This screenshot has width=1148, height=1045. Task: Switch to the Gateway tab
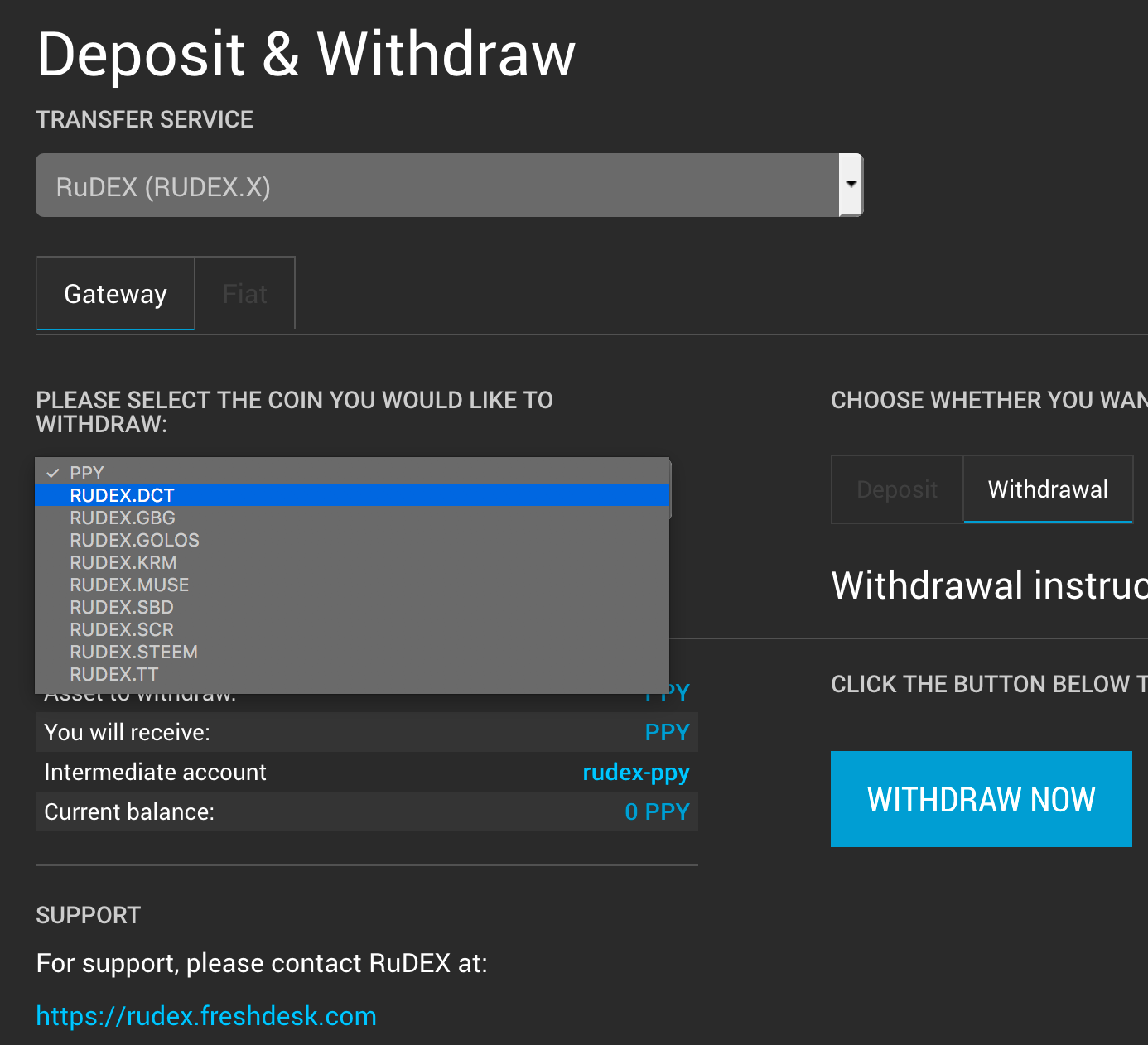(x=115, y=293)
